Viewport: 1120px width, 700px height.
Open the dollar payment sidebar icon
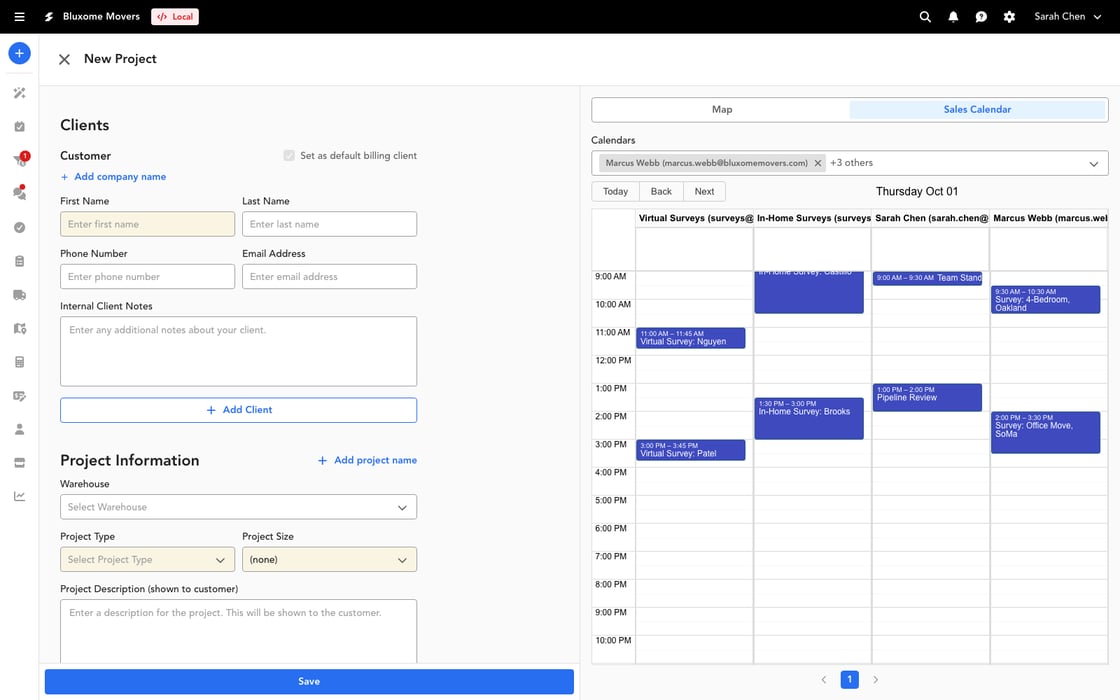coord(19,396)
